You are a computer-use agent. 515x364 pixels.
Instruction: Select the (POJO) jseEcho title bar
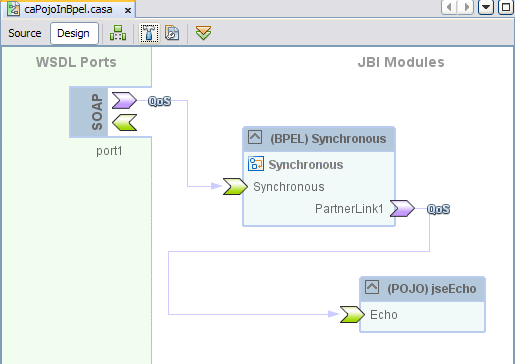pos(422,289)
